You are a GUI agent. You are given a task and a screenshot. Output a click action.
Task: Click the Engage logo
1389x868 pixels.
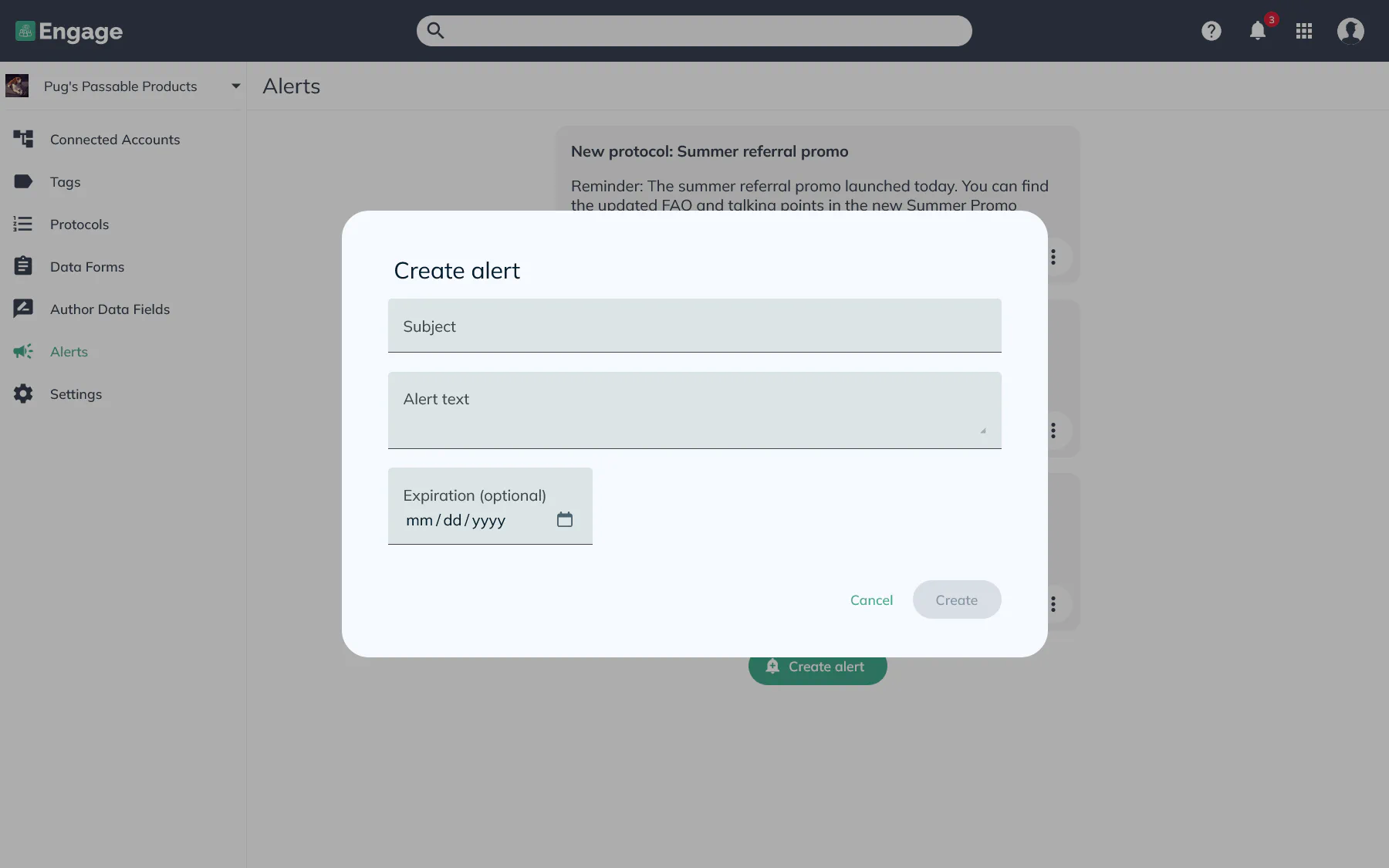(69, 31)
